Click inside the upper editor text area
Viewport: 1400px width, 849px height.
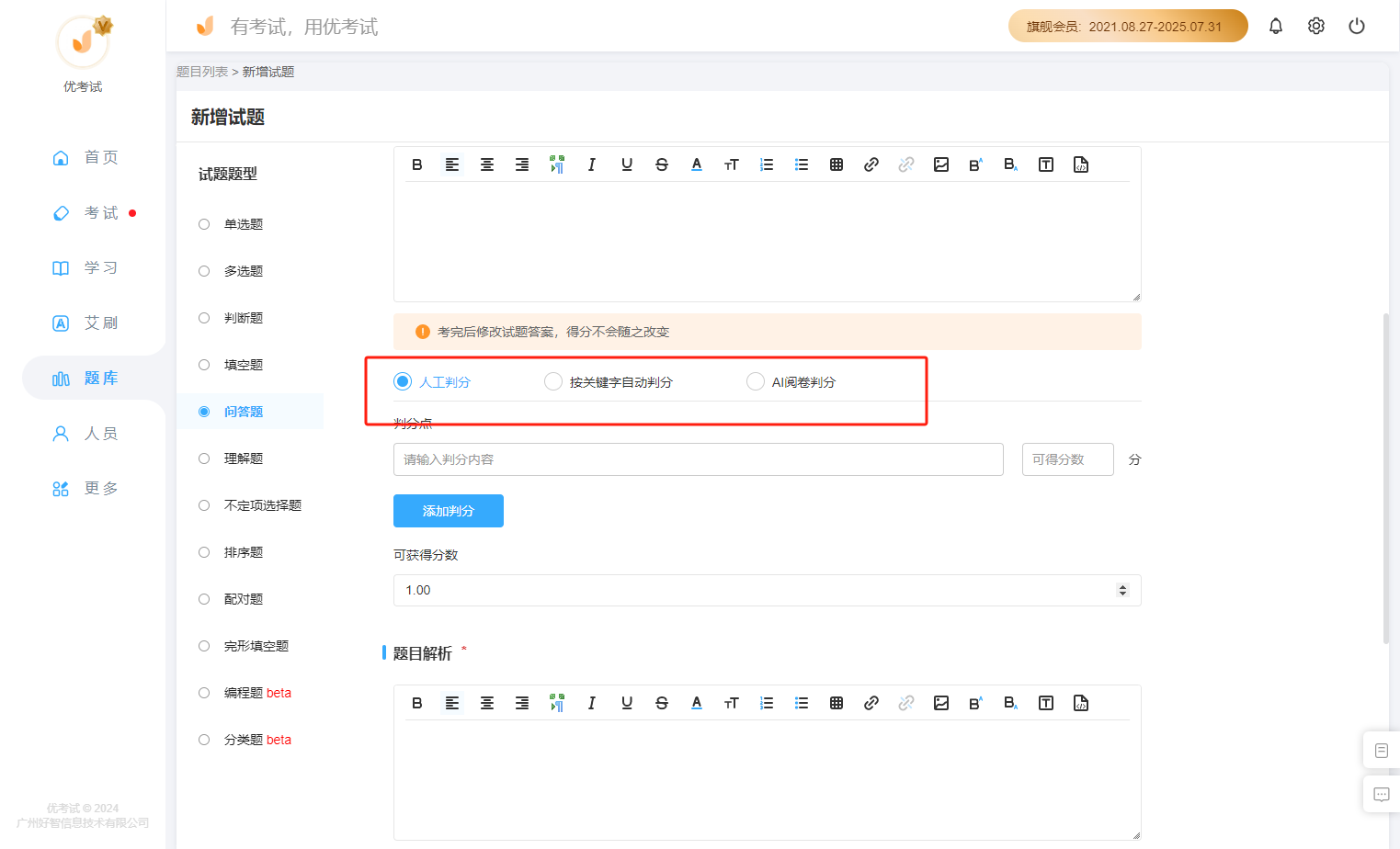(768, 241)
